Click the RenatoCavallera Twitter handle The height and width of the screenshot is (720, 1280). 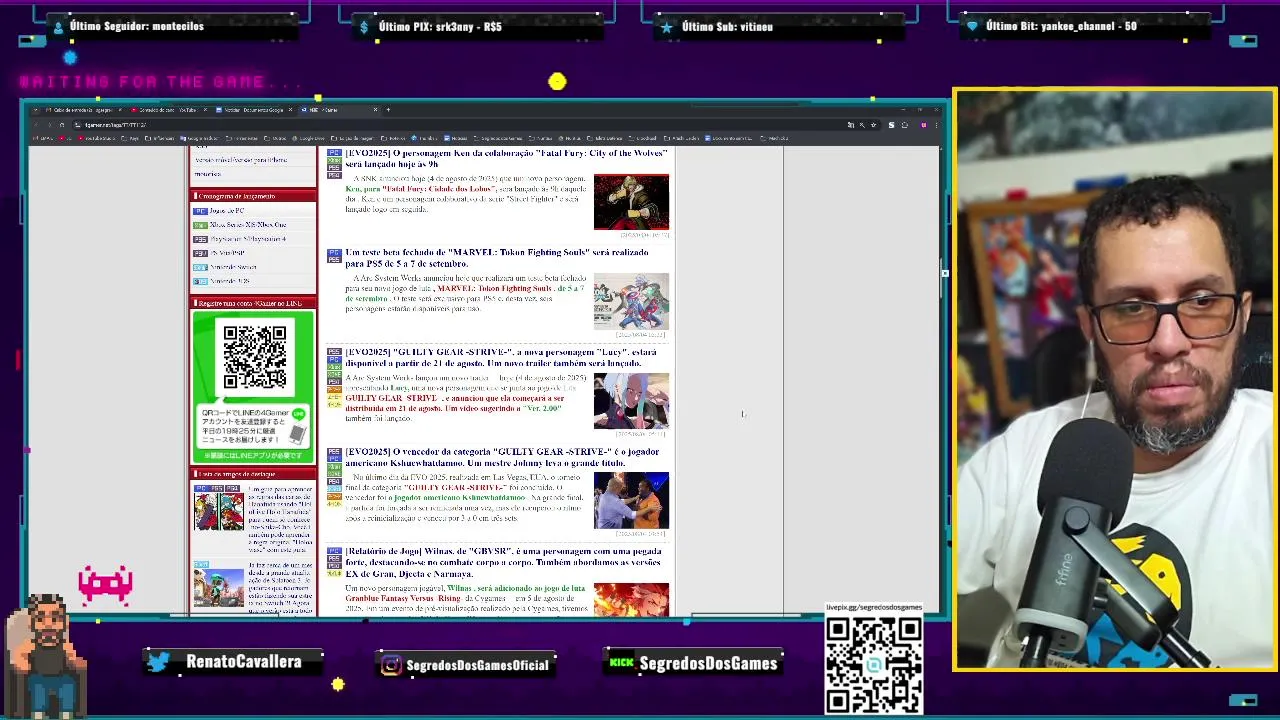[244, 662]
